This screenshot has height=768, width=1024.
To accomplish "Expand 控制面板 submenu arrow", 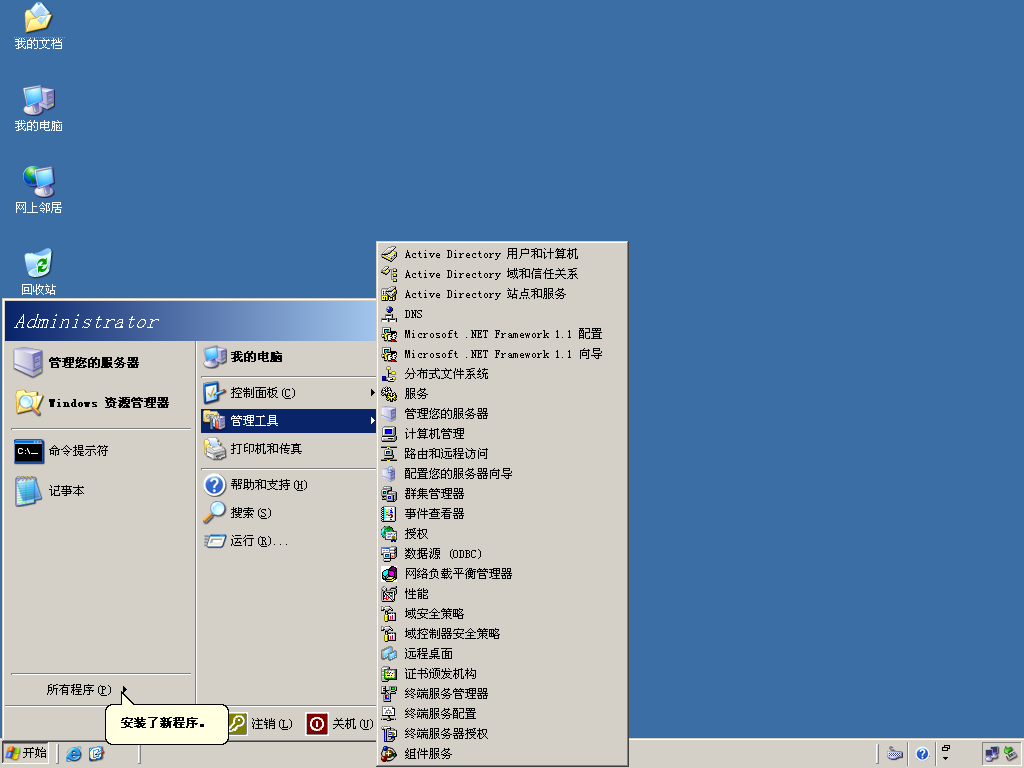I will (x=372, y=392).
